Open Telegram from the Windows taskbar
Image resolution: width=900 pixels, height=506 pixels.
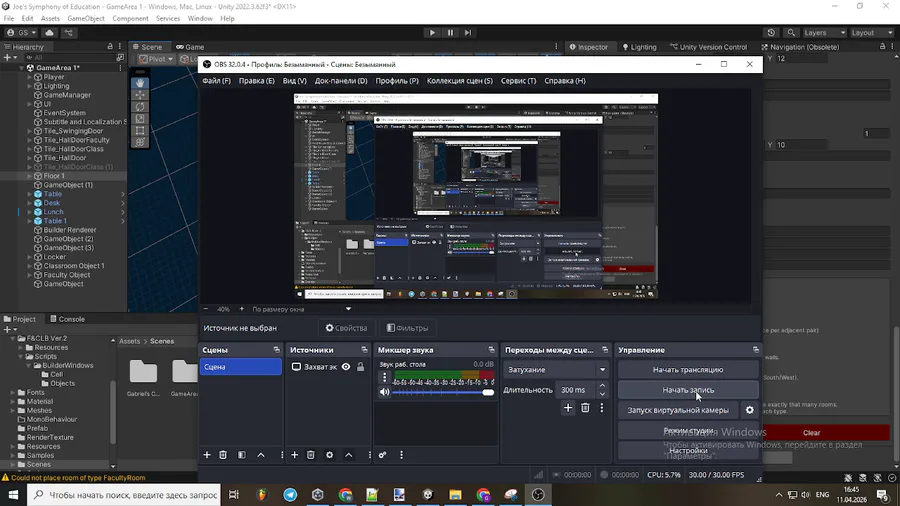coord(290,495)
